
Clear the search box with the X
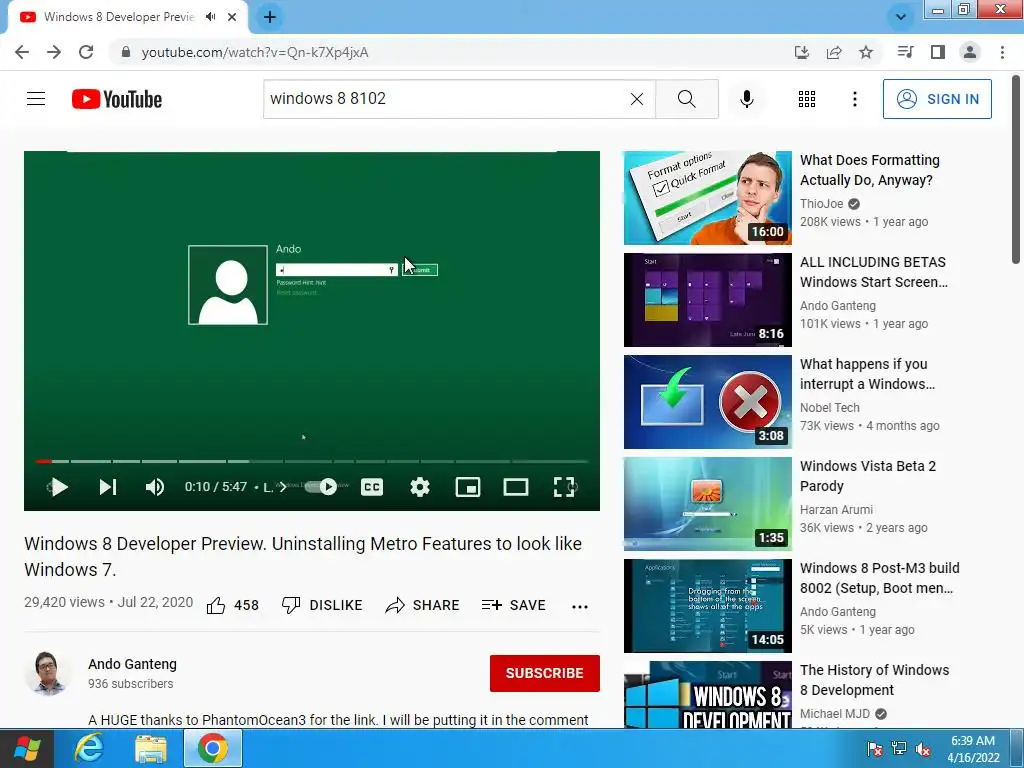pyautogui.click(x=637, y=99)
